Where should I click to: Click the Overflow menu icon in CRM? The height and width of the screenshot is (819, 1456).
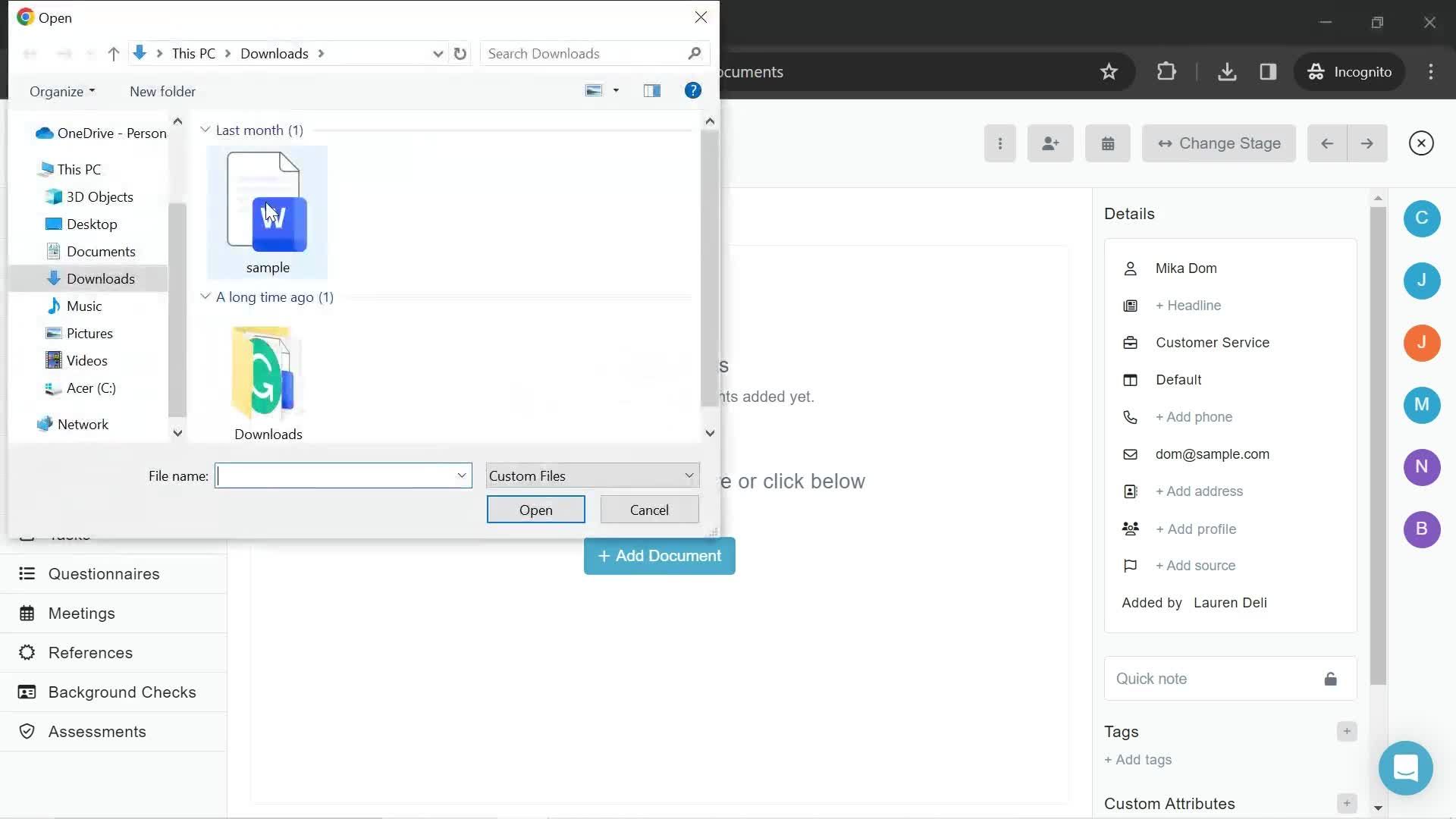(x=1000, y=143)
